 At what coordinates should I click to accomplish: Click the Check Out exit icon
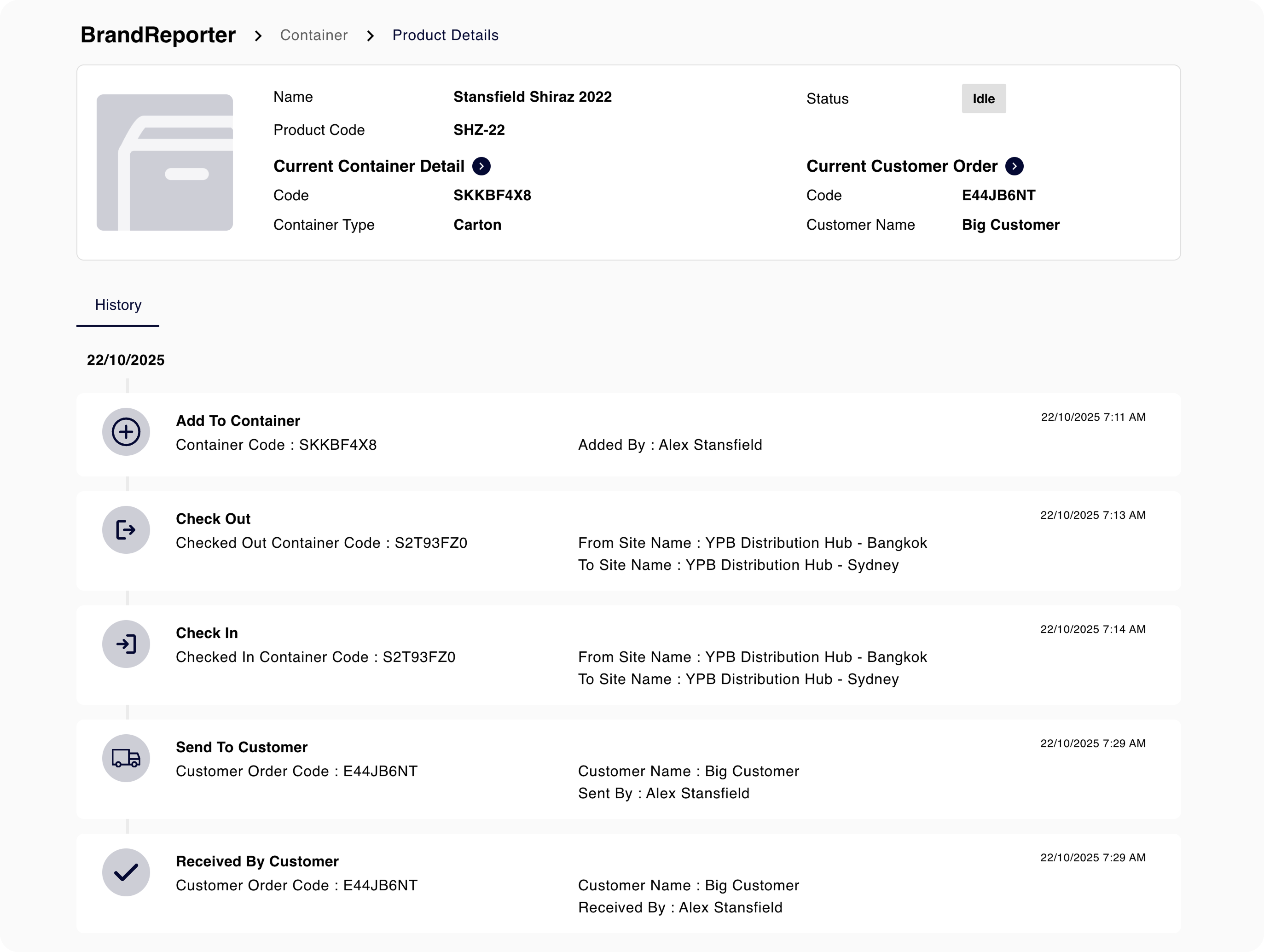(126, 530)
